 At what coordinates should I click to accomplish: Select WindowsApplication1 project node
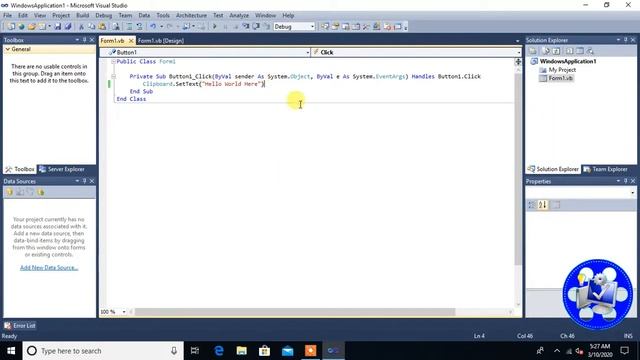pyautogui.click(x=568, y=61)
